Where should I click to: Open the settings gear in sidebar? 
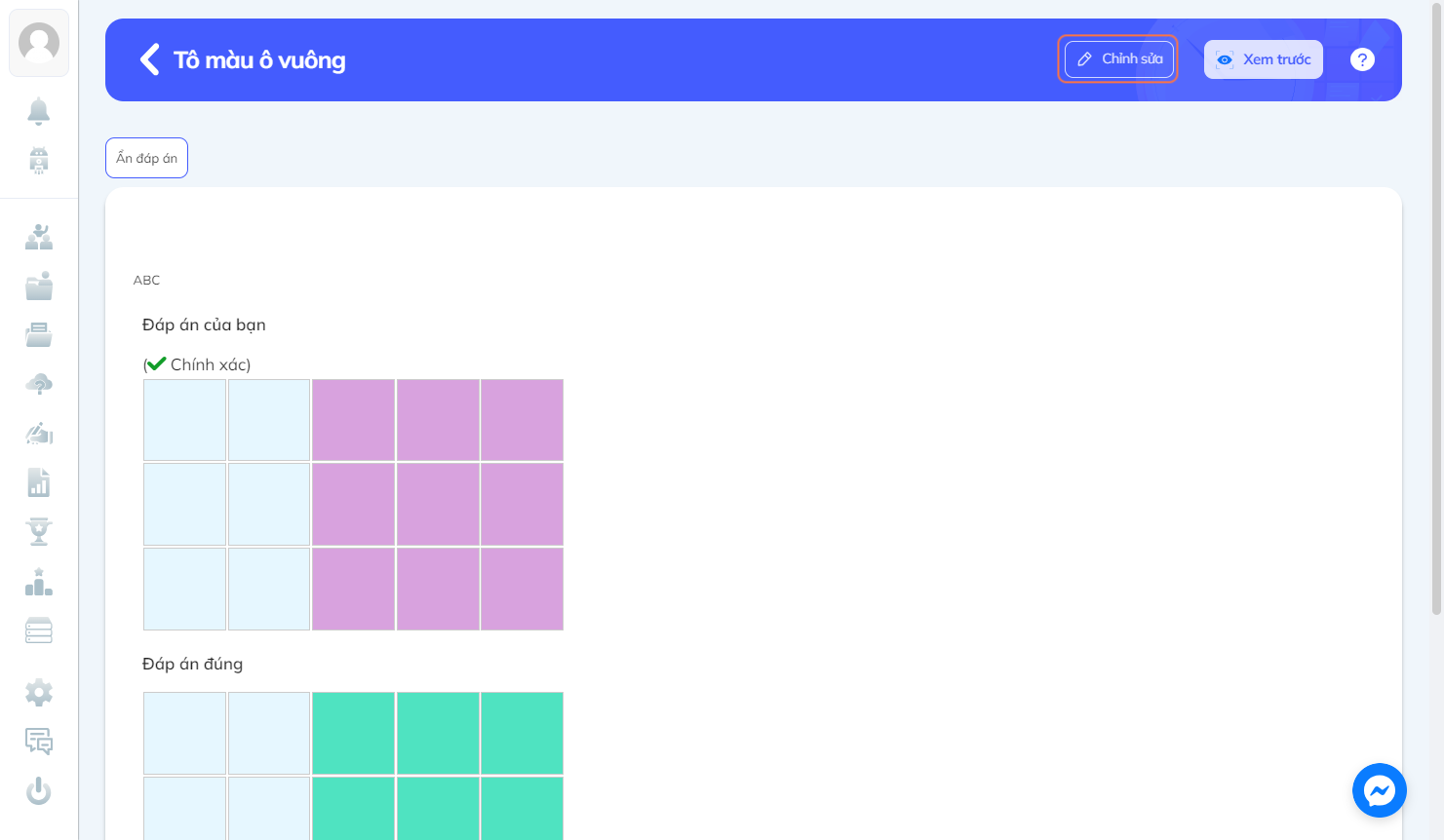point(39,693)
